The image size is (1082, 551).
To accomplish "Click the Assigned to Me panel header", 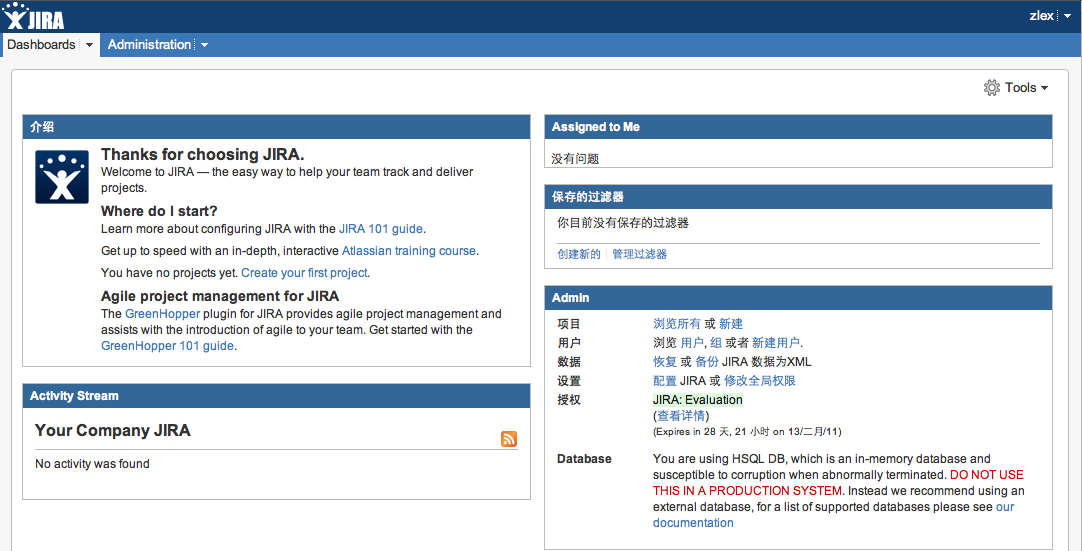I will click(x=798, y=127).
